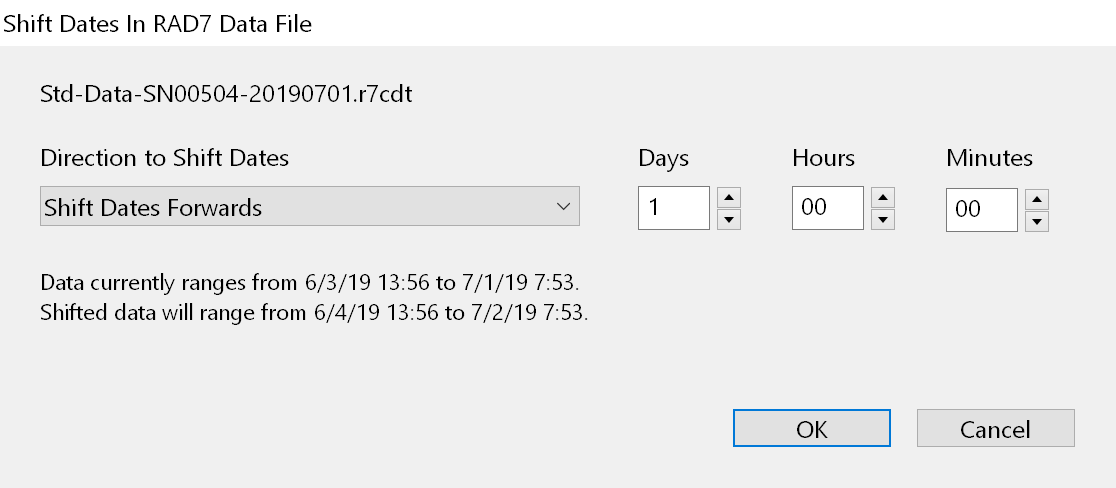This screenshot has width=1116, height=488.
Task: Increment the Hours spinner up arrow
Action: (883, 197)
